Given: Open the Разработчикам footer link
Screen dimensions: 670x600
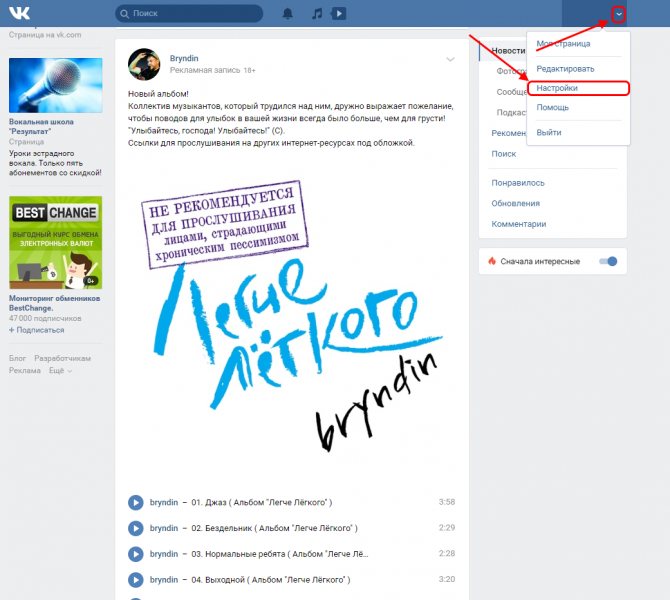Looking at the screenshot, I should pyautogui.click(x=62, y=358).
